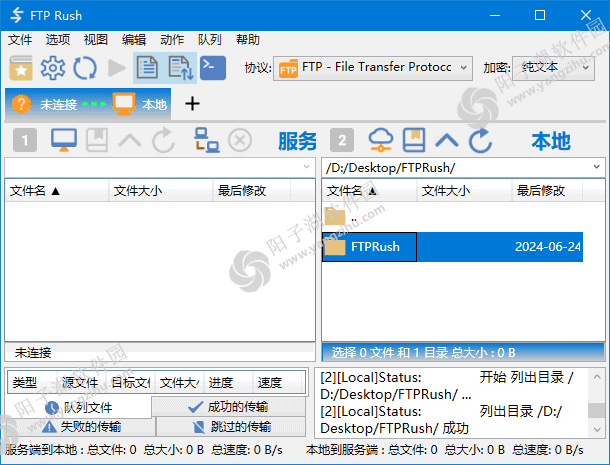Open the 队列 menu
610x465 pixels.
(210, 40)
